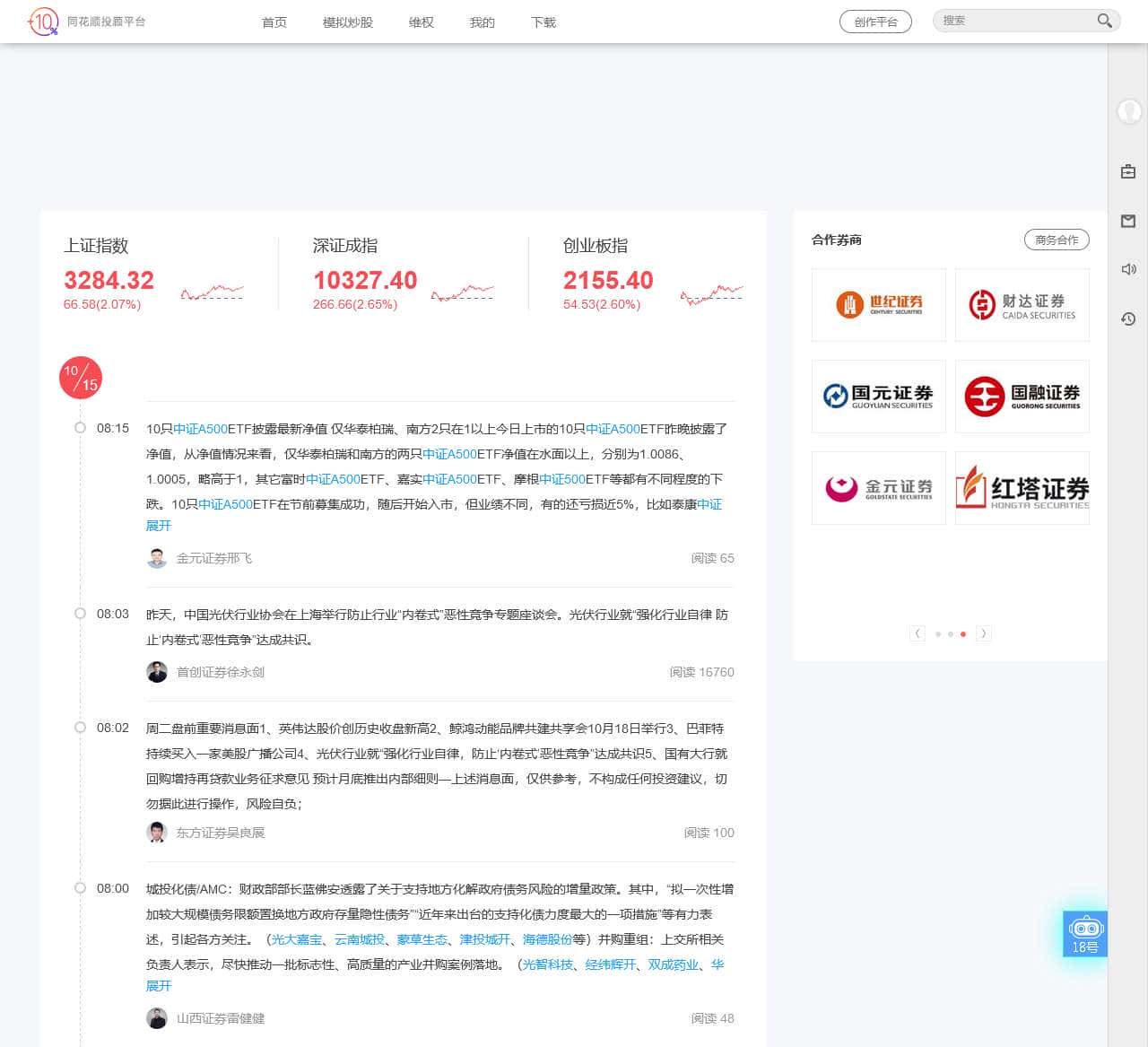Open the 18号 robot assistant

1085,934
